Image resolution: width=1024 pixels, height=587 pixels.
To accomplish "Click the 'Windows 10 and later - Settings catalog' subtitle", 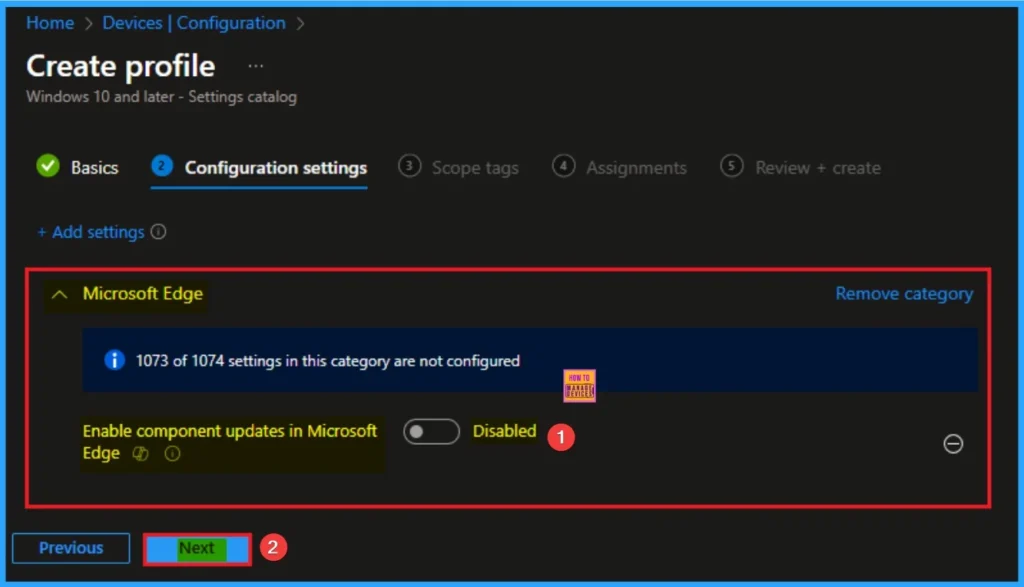I will pyautogui.click(x=161, y=97).
